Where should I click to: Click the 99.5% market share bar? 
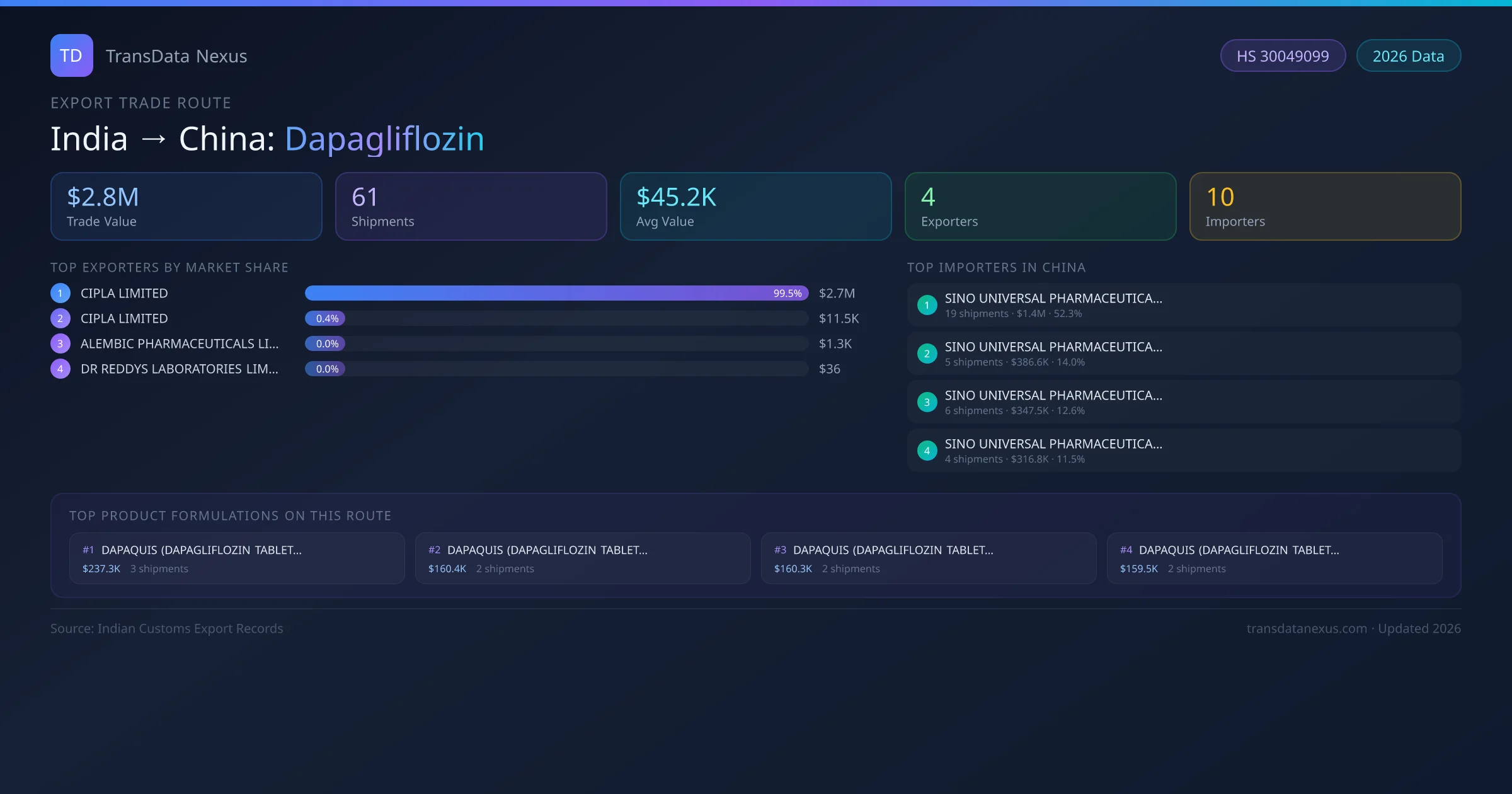[x=556, y=293]
